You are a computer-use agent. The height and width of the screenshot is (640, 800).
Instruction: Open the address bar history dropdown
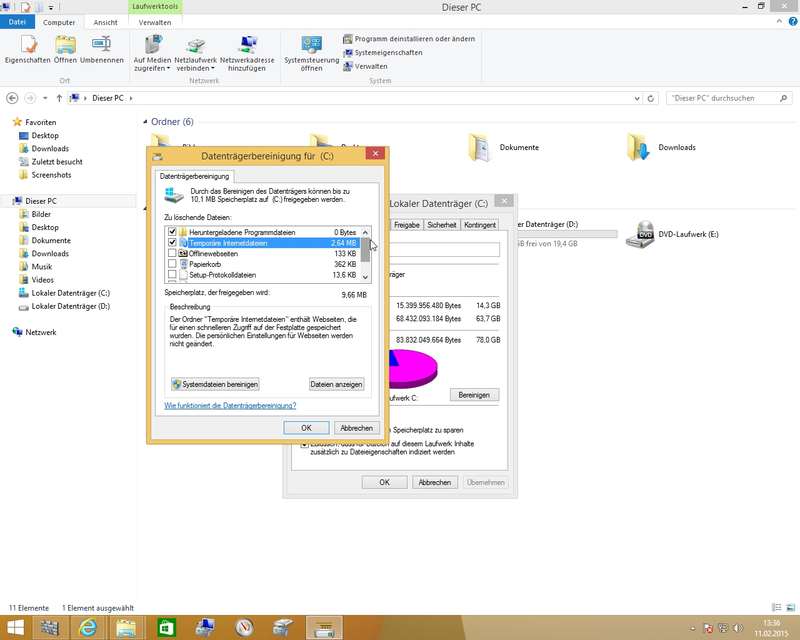pos(637,99)
